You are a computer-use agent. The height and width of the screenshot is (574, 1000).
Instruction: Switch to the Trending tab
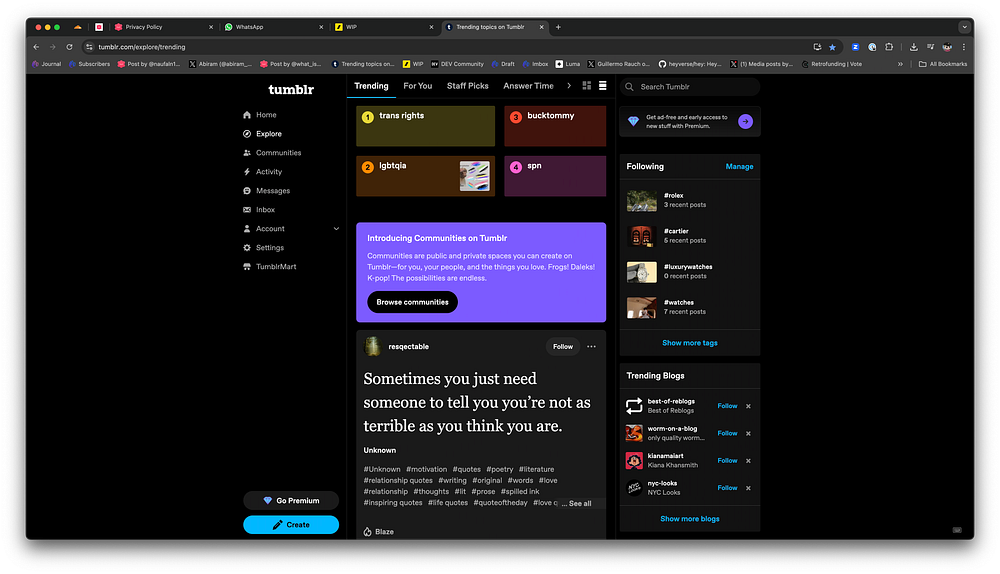tap(371, 86)
